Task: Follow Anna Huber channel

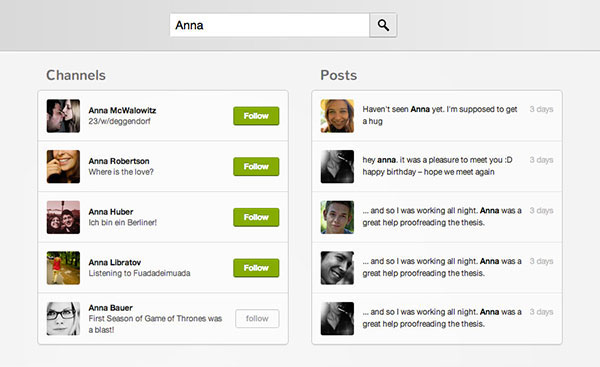Action: 256,217
